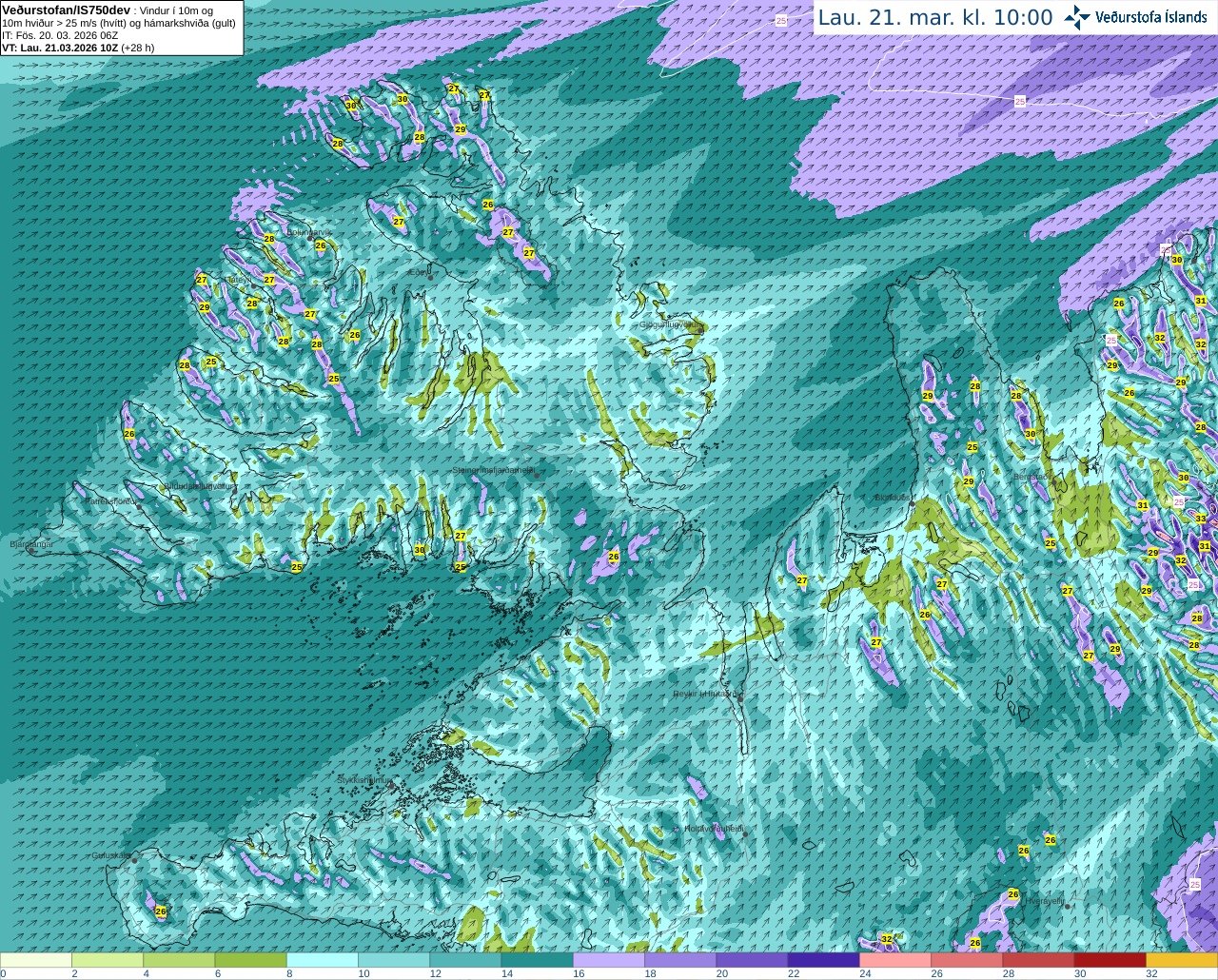1218x980 pixels.
Task: Pick the dark indigo 22–24 legend swatch
Action: click(x=823, y=960)
